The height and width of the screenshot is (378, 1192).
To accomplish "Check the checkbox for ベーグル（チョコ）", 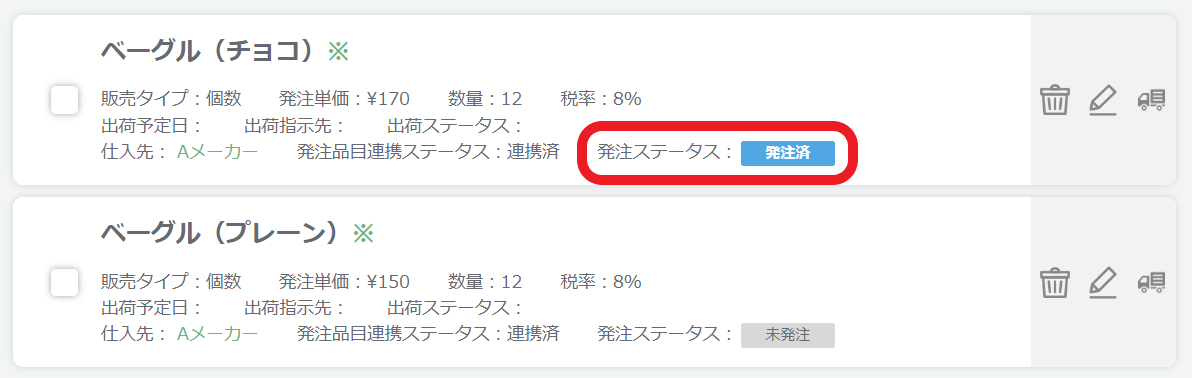I will (65, 100).
